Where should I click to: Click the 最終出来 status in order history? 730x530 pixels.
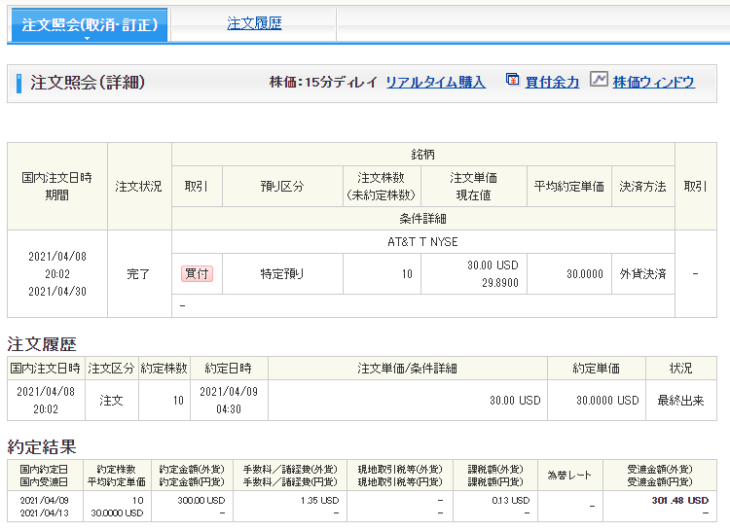(681, 400)
